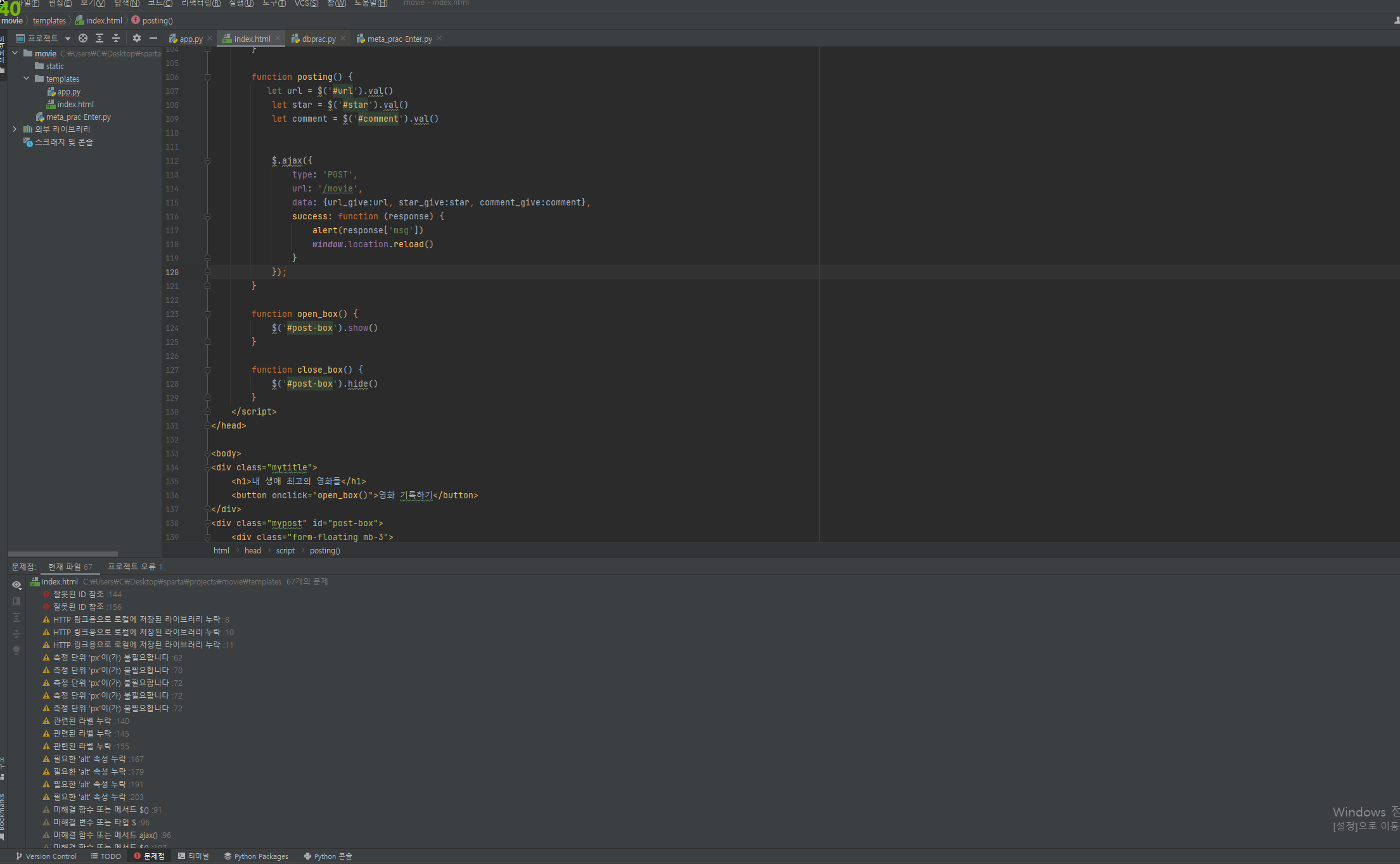Screen dimensions: 1400x864
Task: Click head in the editor breadcrumb bar
Action: [x=253, y=551]
